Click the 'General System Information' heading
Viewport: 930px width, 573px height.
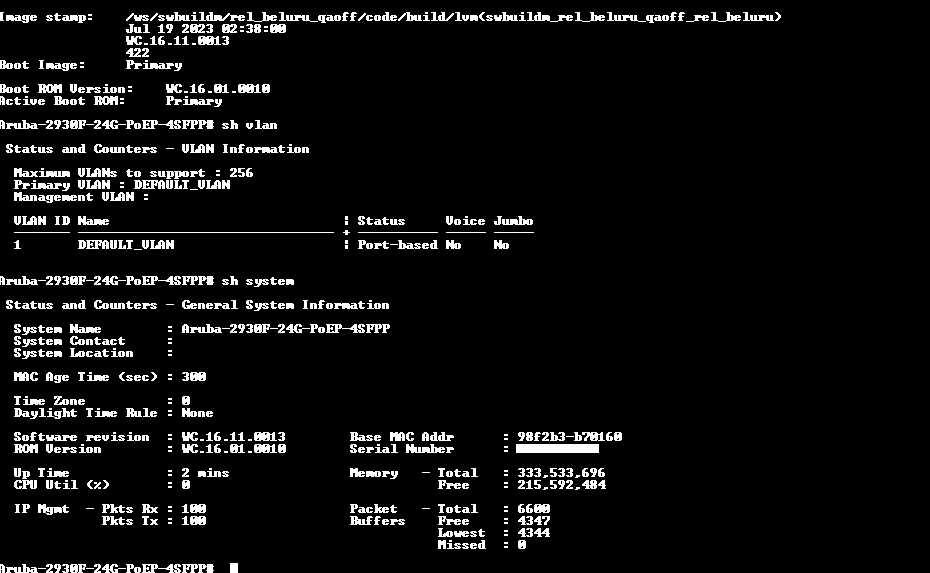(285, 305)
